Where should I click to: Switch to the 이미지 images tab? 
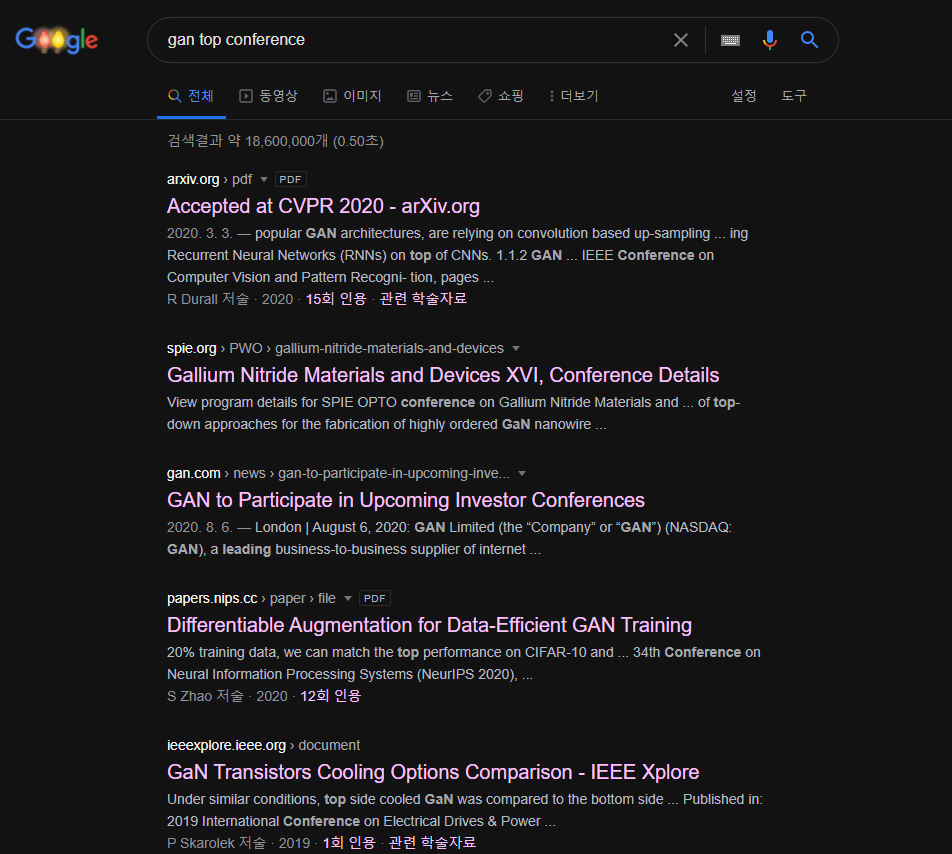coord(352,96)
